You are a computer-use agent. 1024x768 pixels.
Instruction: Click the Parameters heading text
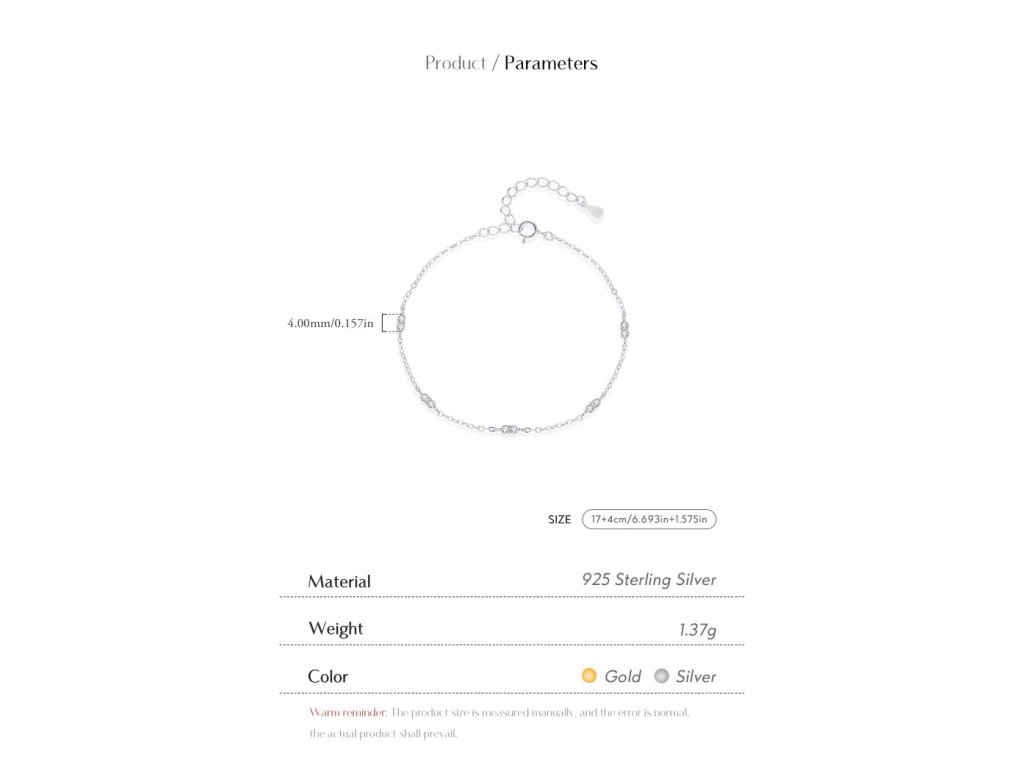551,63
